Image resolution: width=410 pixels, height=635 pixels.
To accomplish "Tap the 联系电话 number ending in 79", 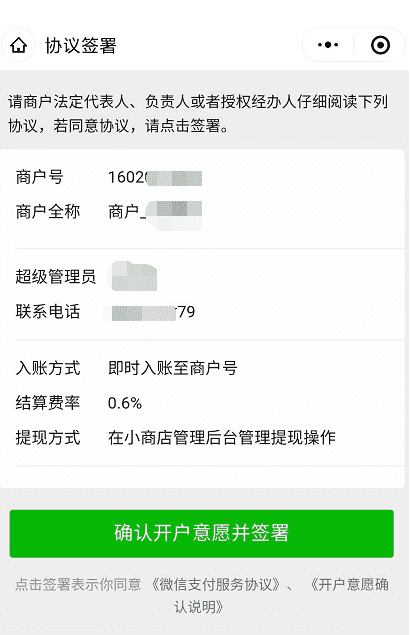I will click(x=152, y=312).
